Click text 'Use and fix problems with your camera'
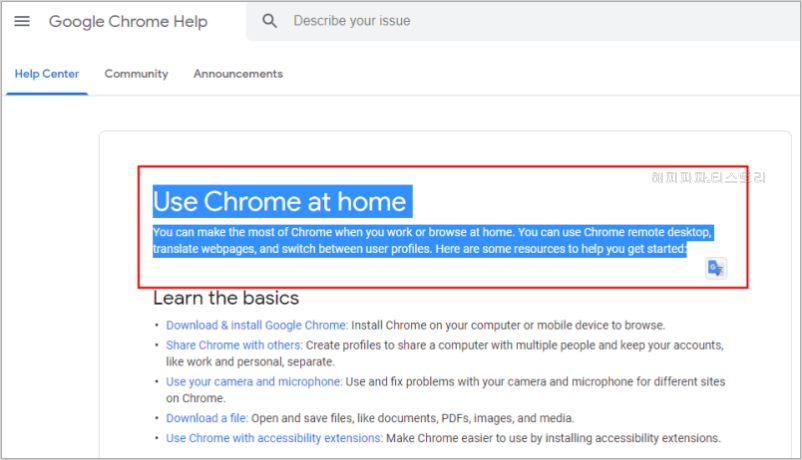Viewport: 802px width, 460px height. pyautogui.click(x=444, y=382)
